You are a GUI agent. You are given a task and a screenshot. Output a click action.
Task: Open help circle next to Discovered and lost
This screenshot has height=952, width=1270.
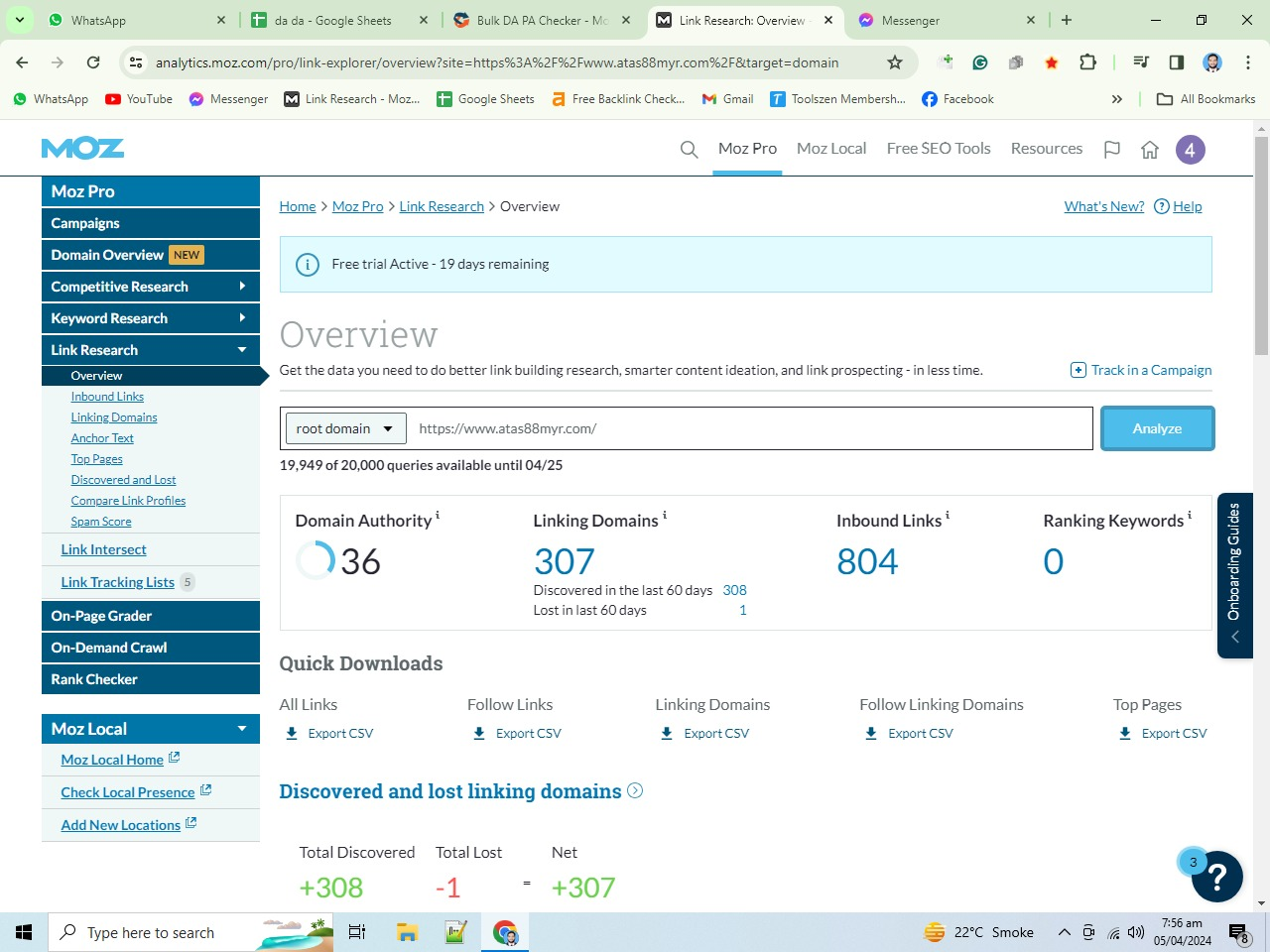coord(635,790)
